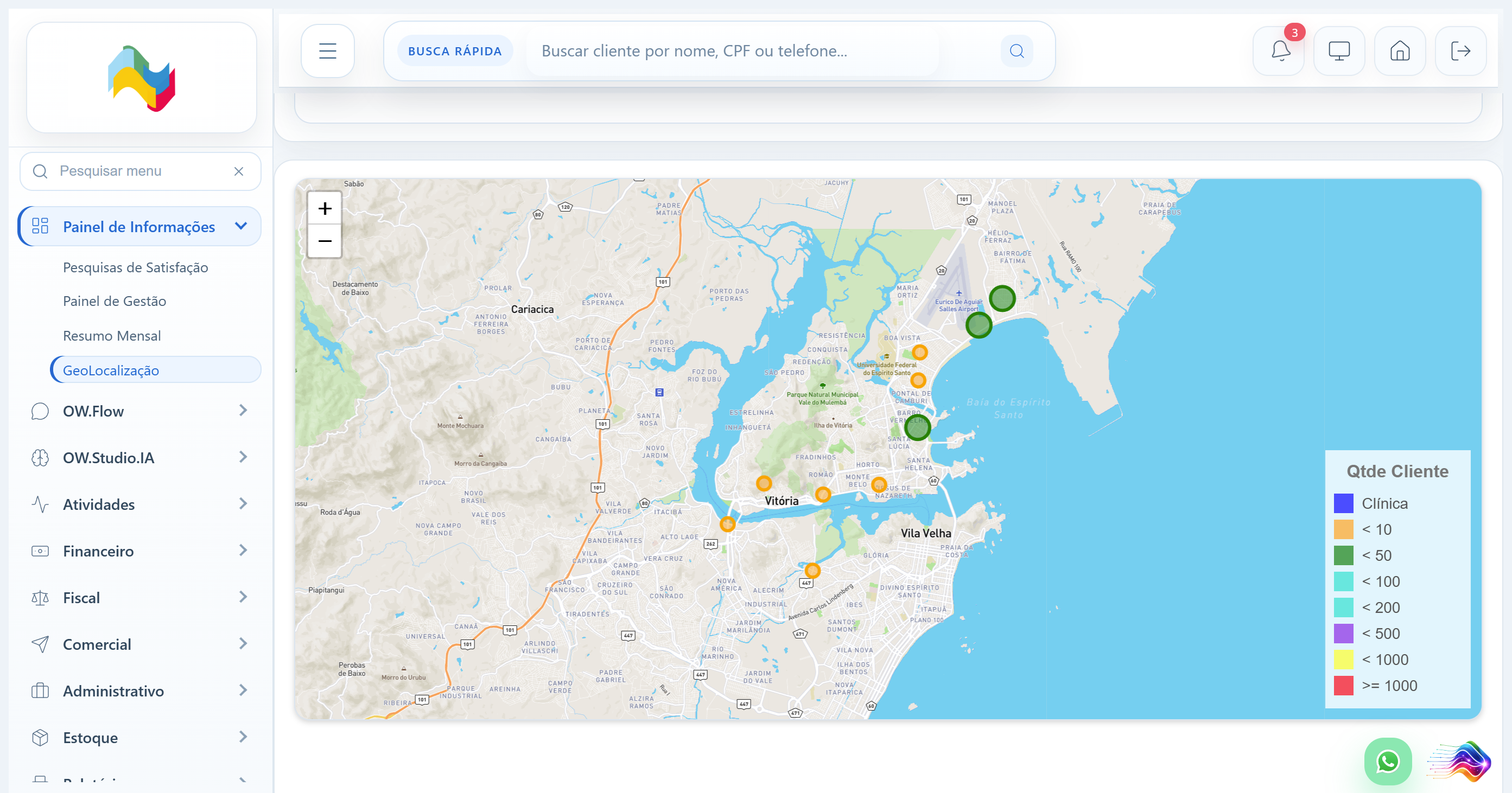Expand the OW.Flow menu chevron
This screenshot has height=793, width=1512.
point(243,411)
